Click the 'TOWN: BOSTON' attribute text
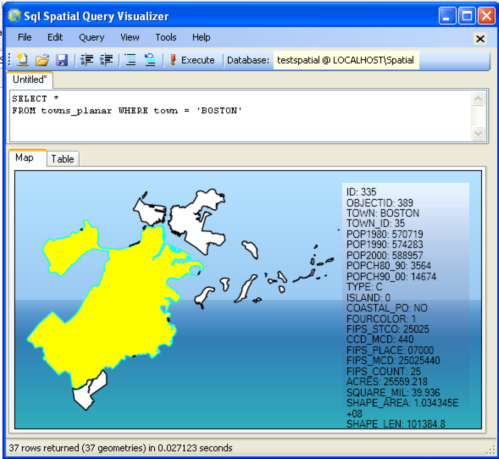Image resolution: width=499 pixels, height=459 pixels. pos(383,213)
